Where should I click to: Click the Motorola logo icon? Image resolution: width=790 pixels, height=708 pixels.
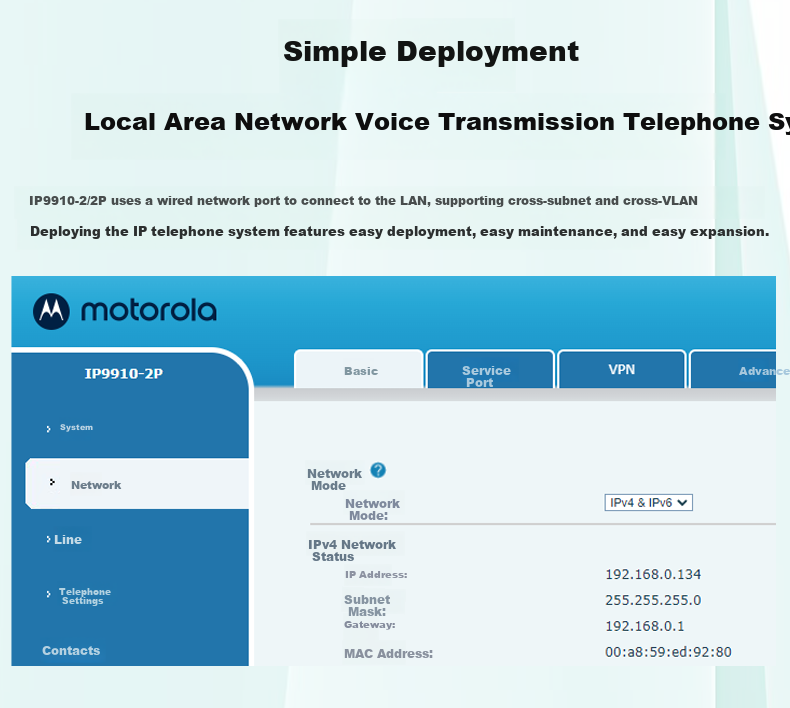tap(51, 311)
